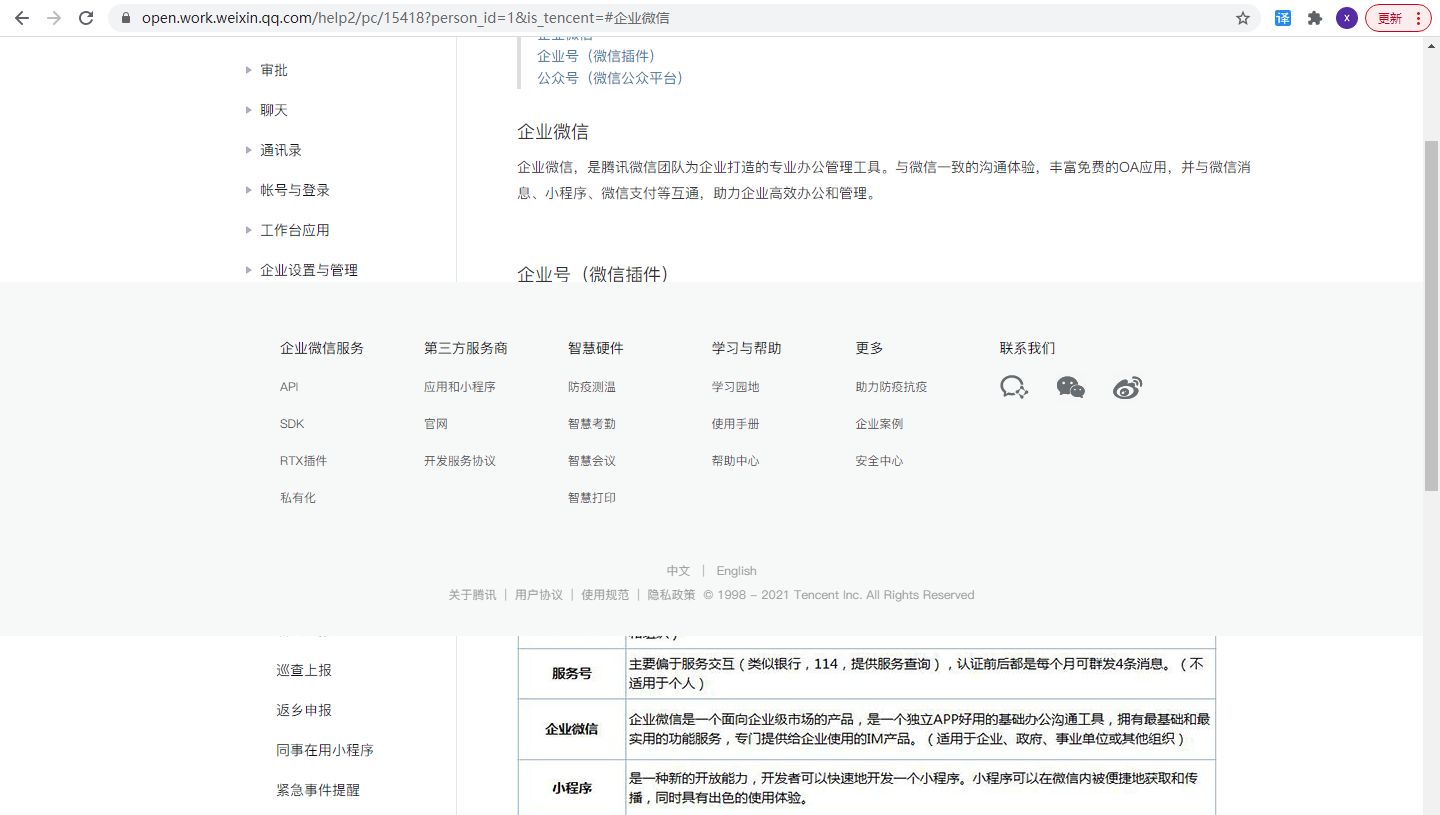Open 巡查上报 in the sidebar

[x=304, y=670]
